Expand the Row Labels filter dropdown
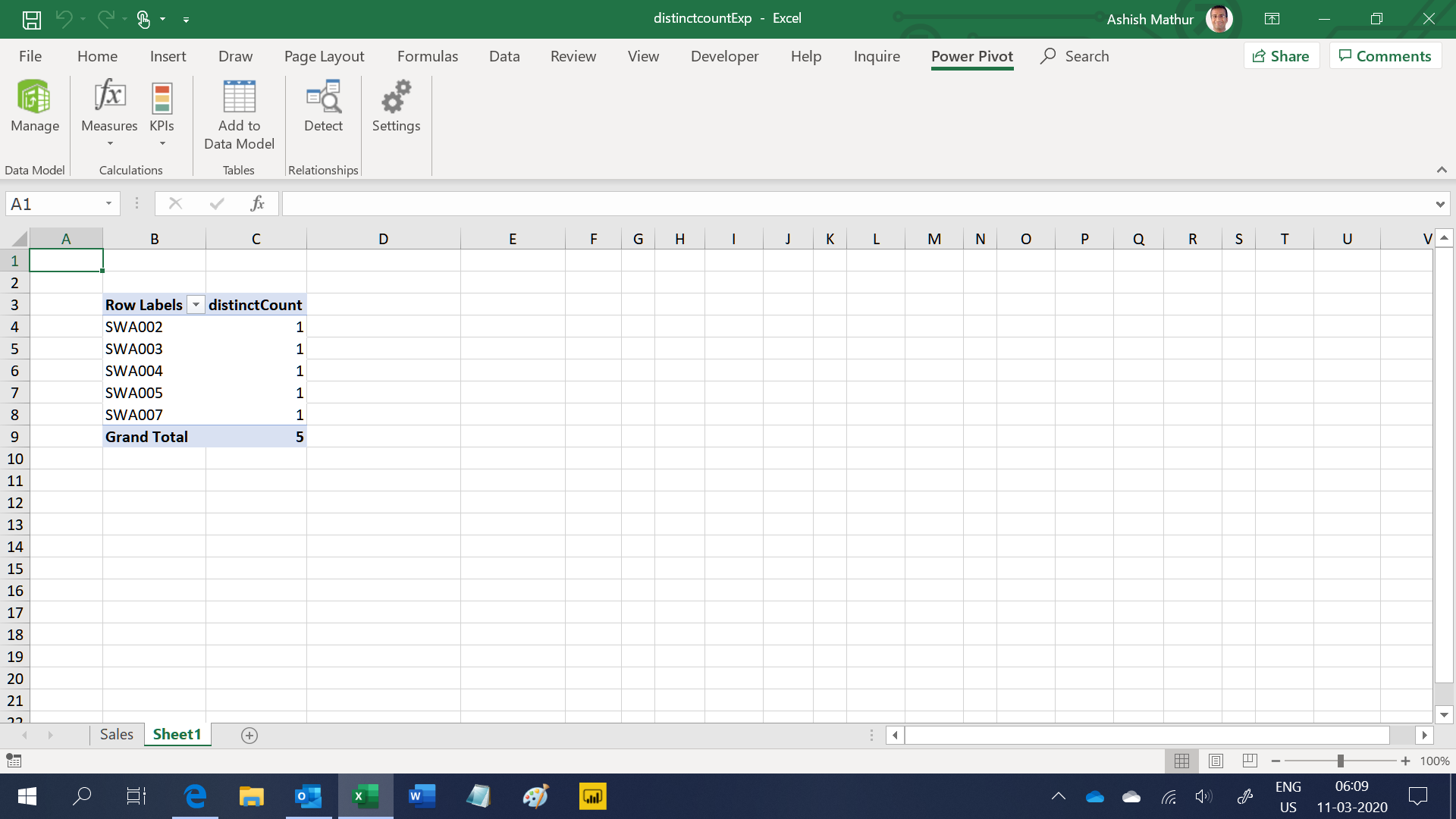Screen dimensions: 1456x819 [x=195, y=305]
